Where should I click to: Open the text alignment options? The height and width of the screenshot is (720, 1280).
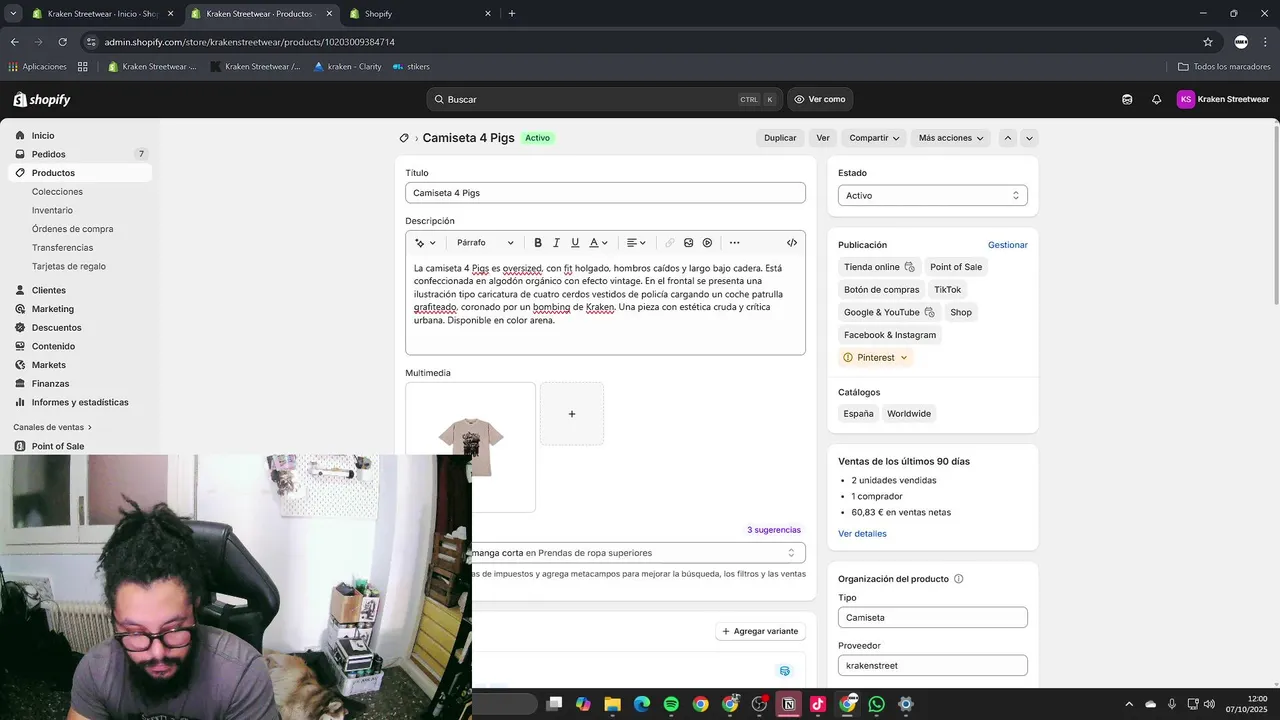pyautogui.click(x=636, y=243)
